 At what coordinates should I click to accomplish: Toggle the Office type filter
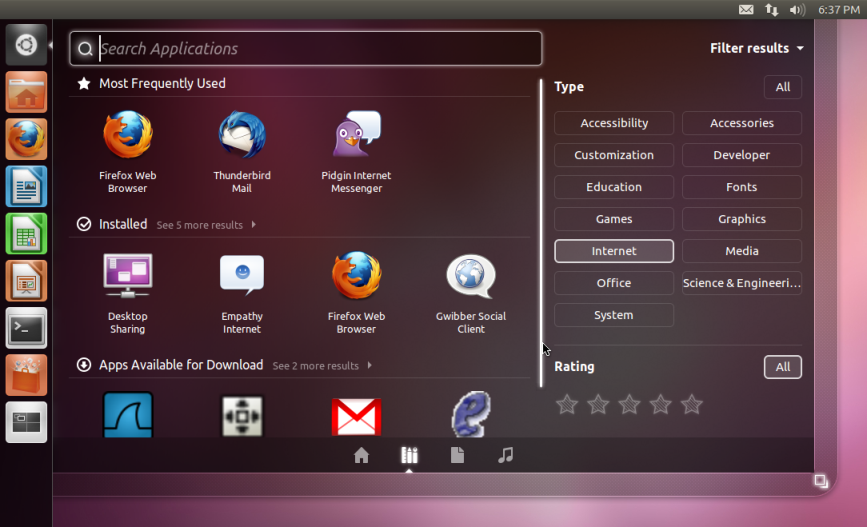[x=614, y=283]
